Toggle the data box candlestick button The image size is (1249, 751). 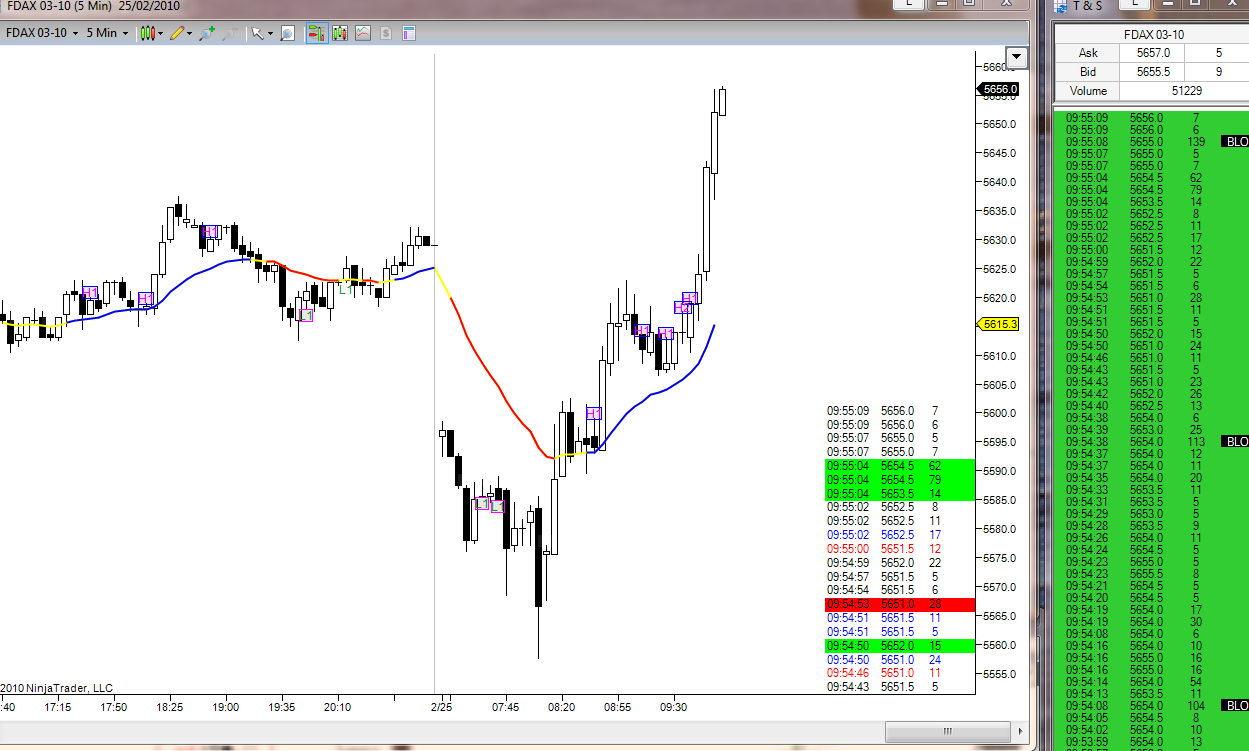pyautogui.click(x=340, y=33)
